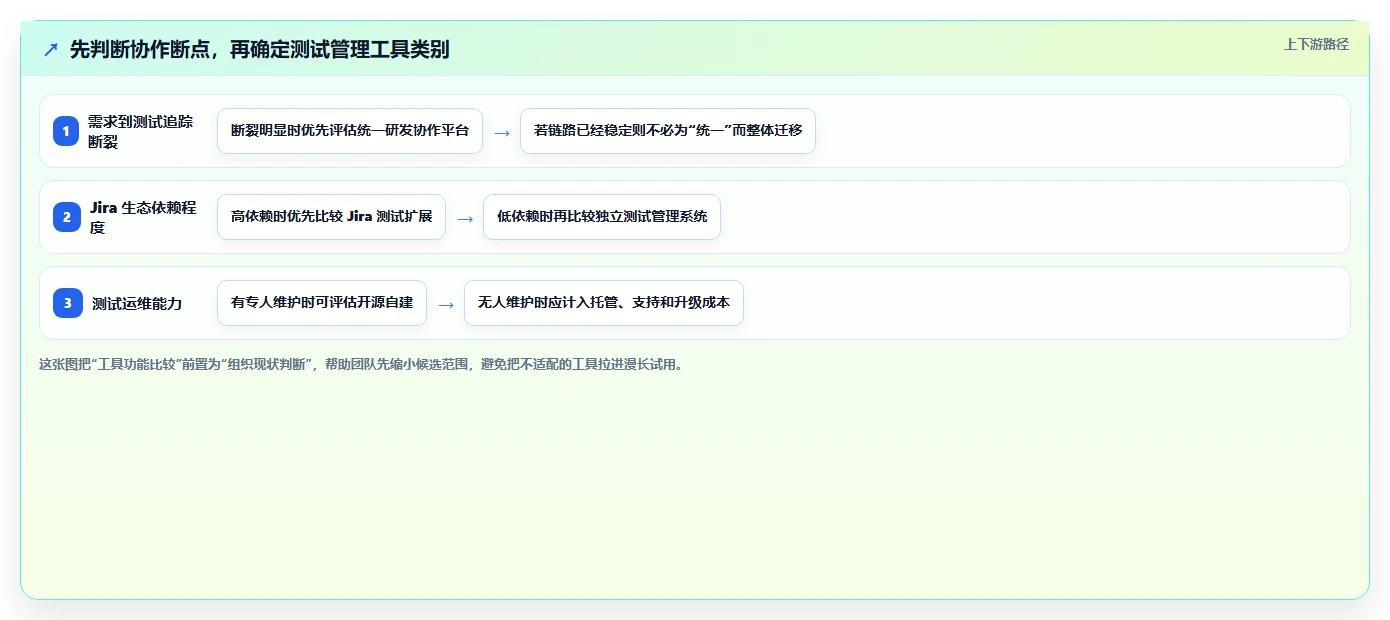Click the 断裂明显时优先评估统一研发协作平台 box
The height and width of the screenshot is (620, 1390).
(x=350, y=131)
